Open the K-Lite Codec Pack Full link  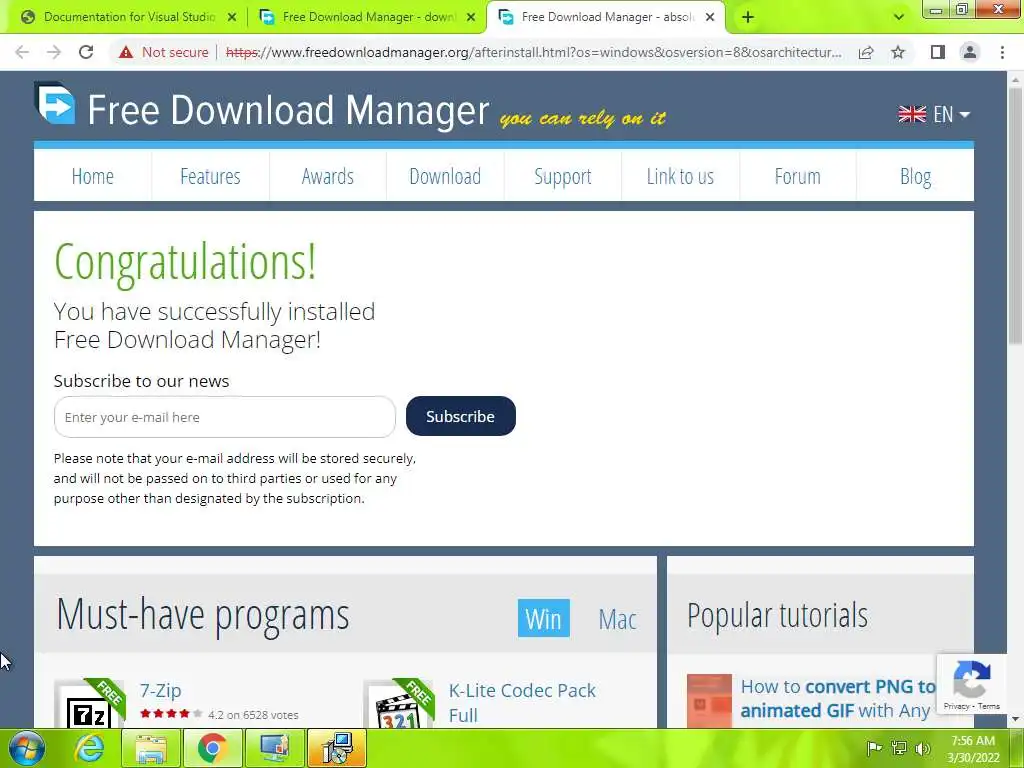click(522, 703)
